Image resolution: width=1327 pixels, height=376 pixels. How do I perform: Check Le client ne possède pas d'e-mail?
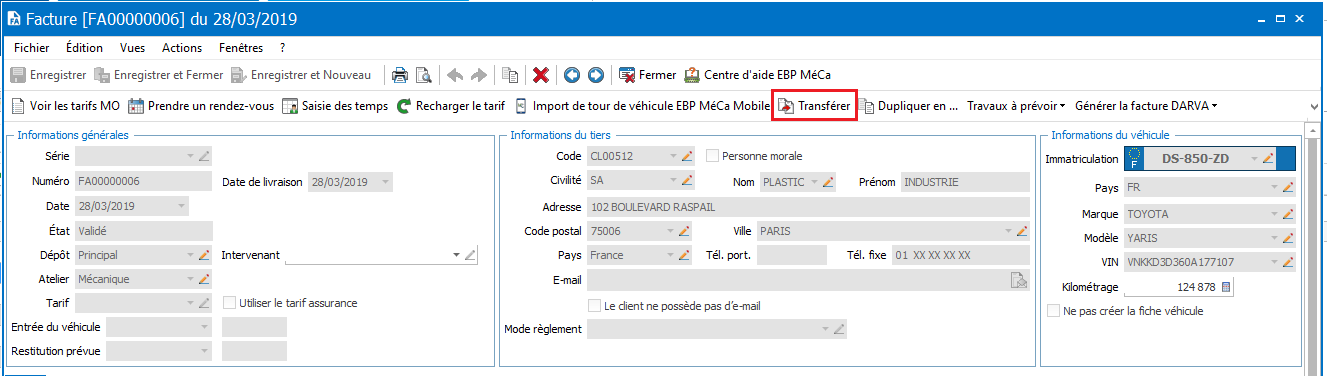point(595,306)
